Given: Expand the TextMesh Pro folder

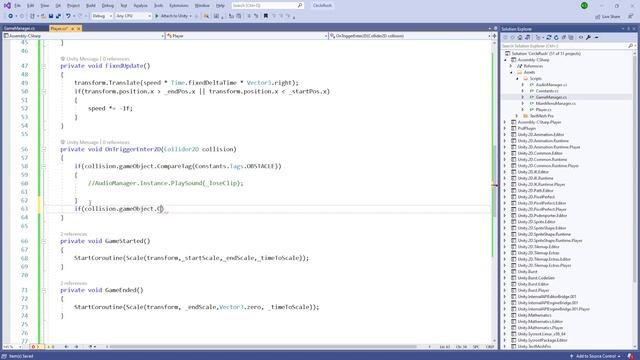Looking at the screenshot, I should 517,116.
